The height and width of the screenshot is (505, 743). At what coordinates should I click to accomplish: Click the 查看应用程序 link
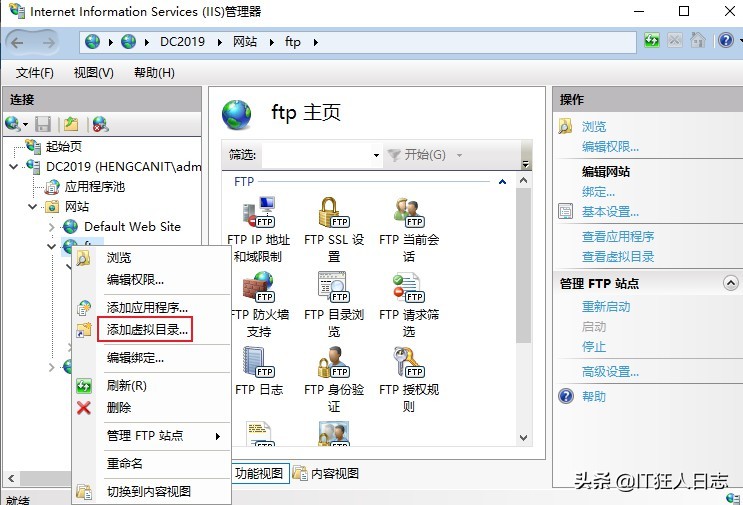(x=618, y=236)
